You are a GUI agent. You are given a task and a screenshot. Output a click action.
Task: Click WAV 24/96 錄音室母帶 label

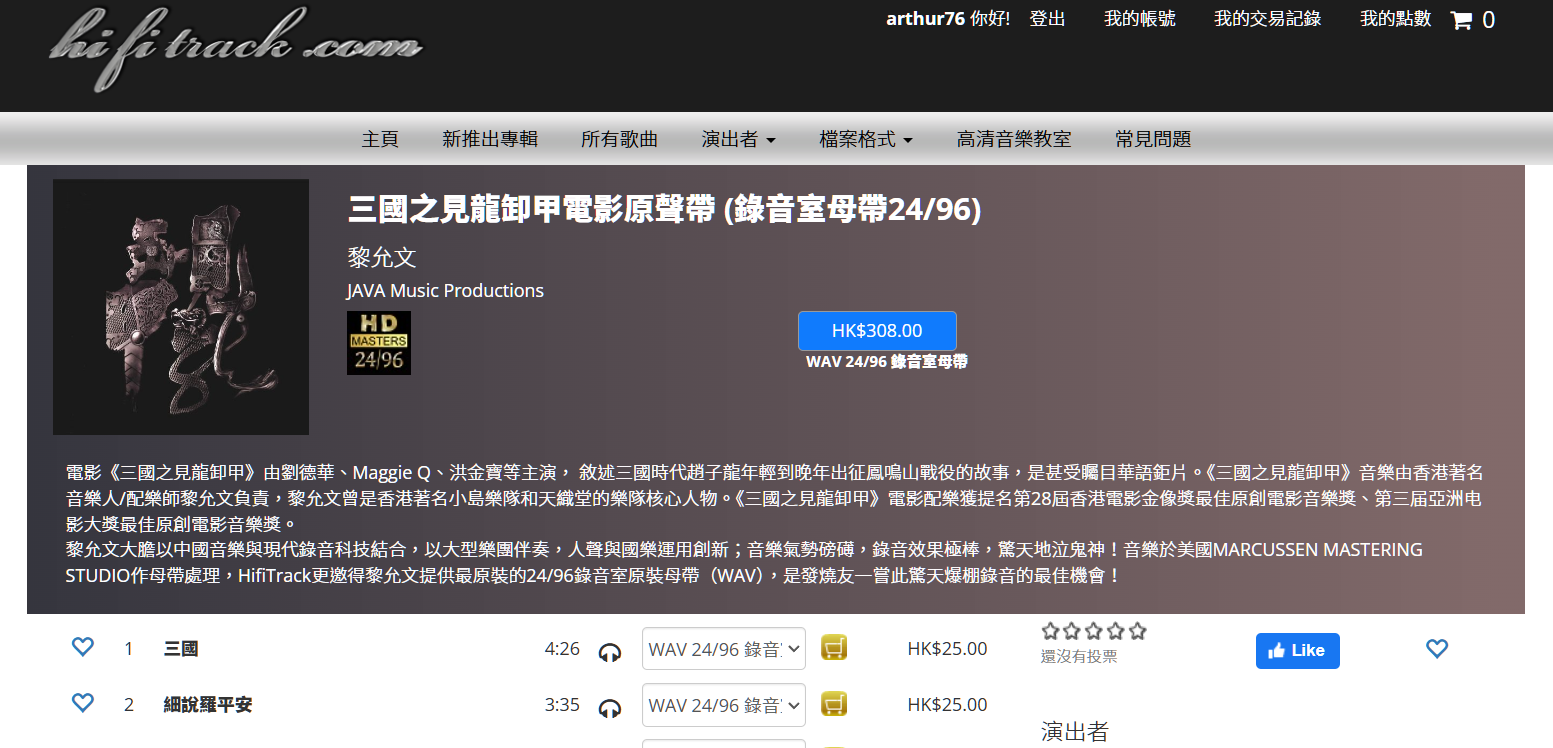(x=887, y=362)
